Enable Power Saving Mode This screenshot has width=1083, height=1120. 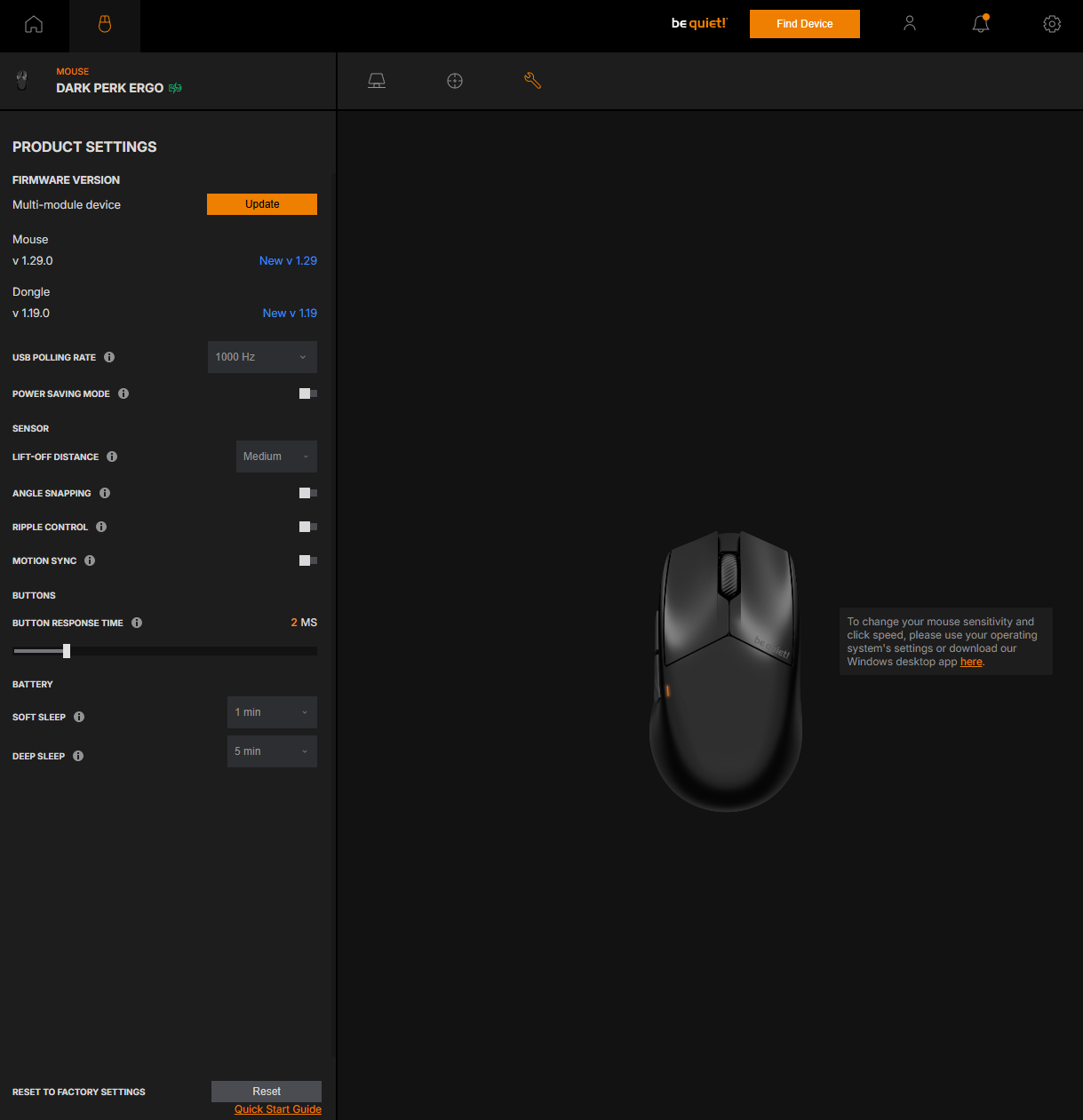[307, 393]
